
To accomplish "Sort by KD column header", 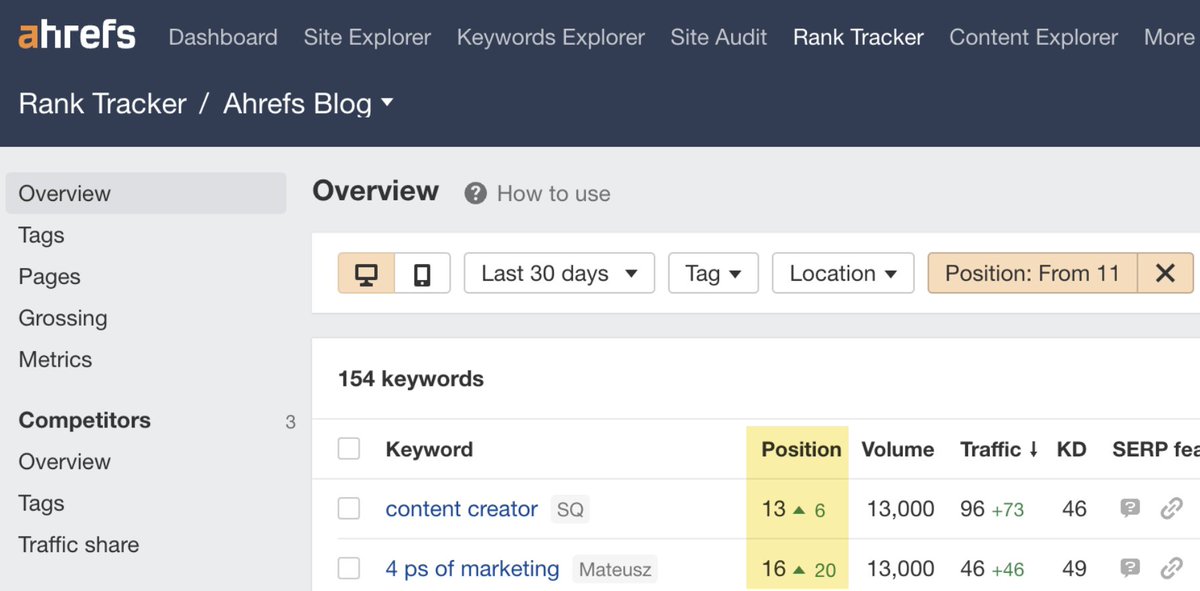I will (x=1071, y=449).
